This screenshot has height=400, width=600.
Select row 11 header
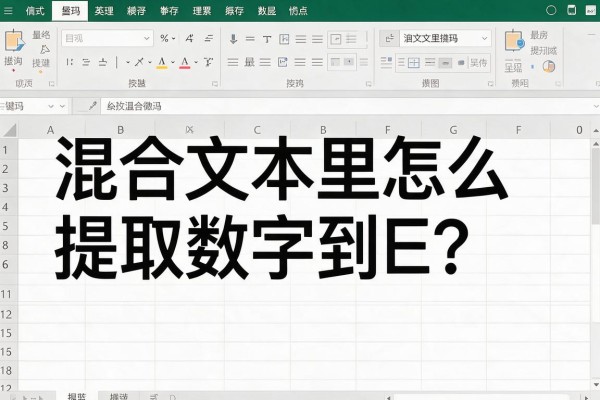click(8, 294)
